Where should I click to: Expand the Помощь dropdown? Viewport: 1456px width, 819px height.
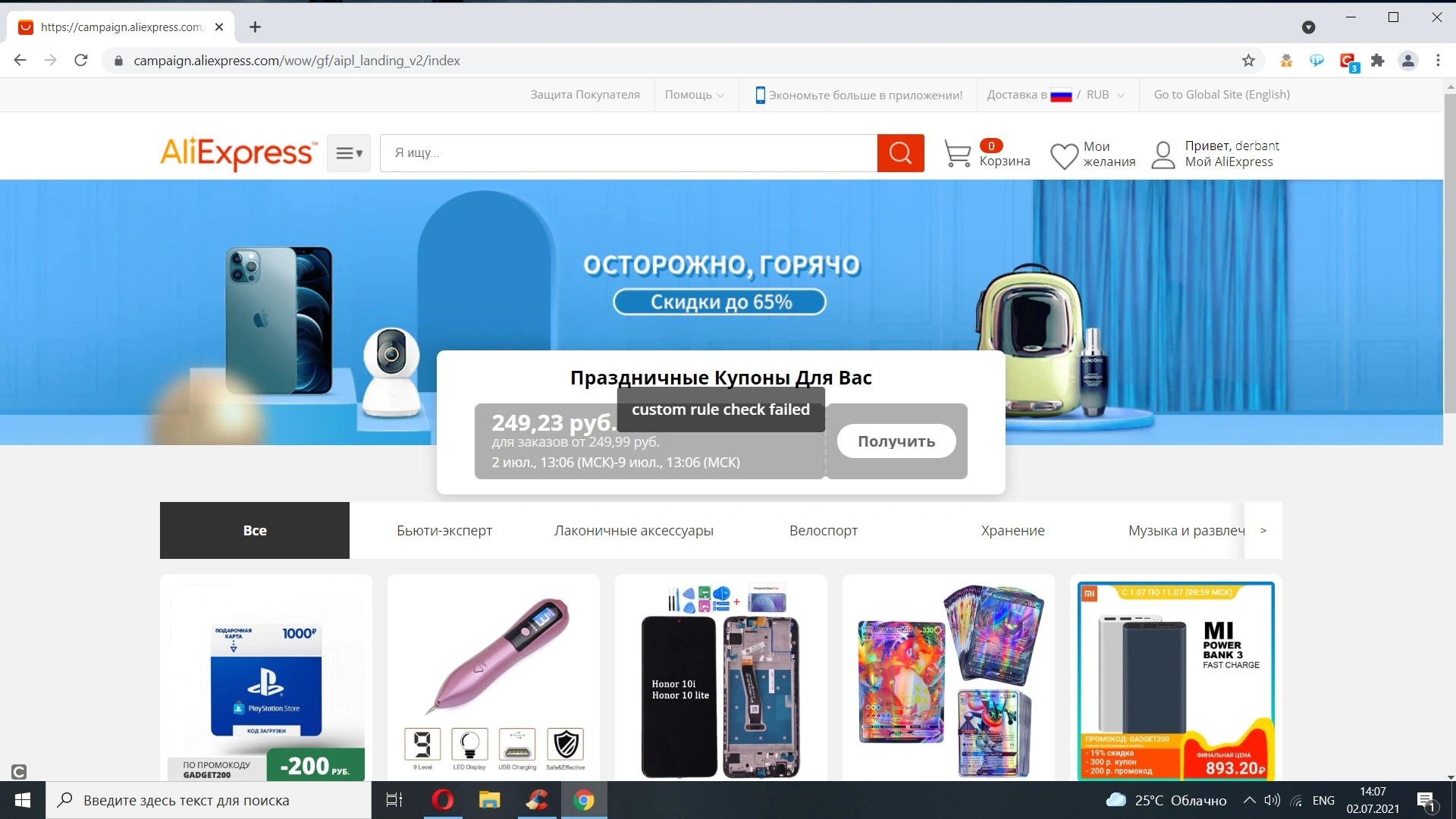click(694, 95)
